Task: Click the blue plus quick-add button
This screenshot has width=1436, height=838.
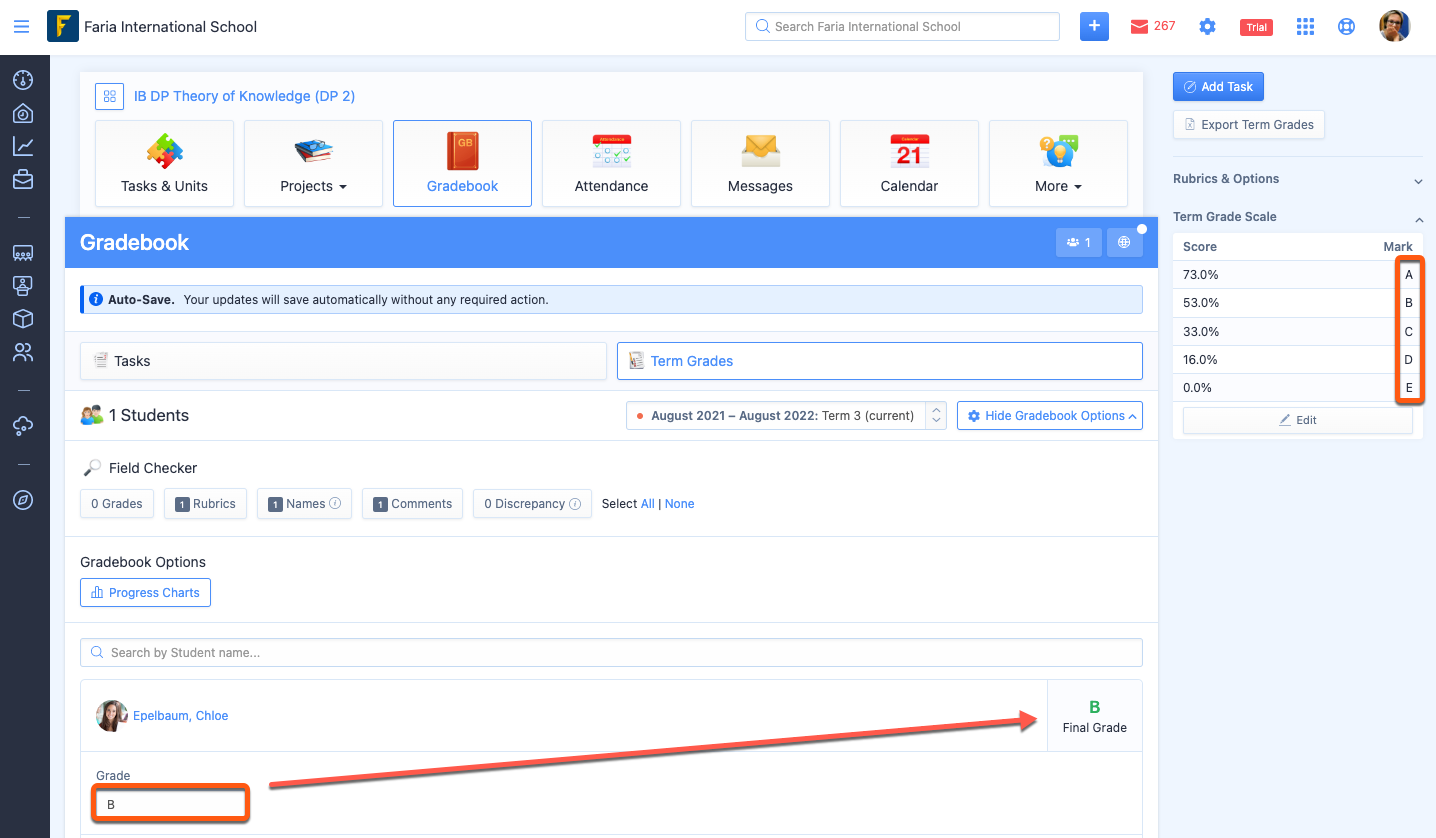Action: 1095,27
